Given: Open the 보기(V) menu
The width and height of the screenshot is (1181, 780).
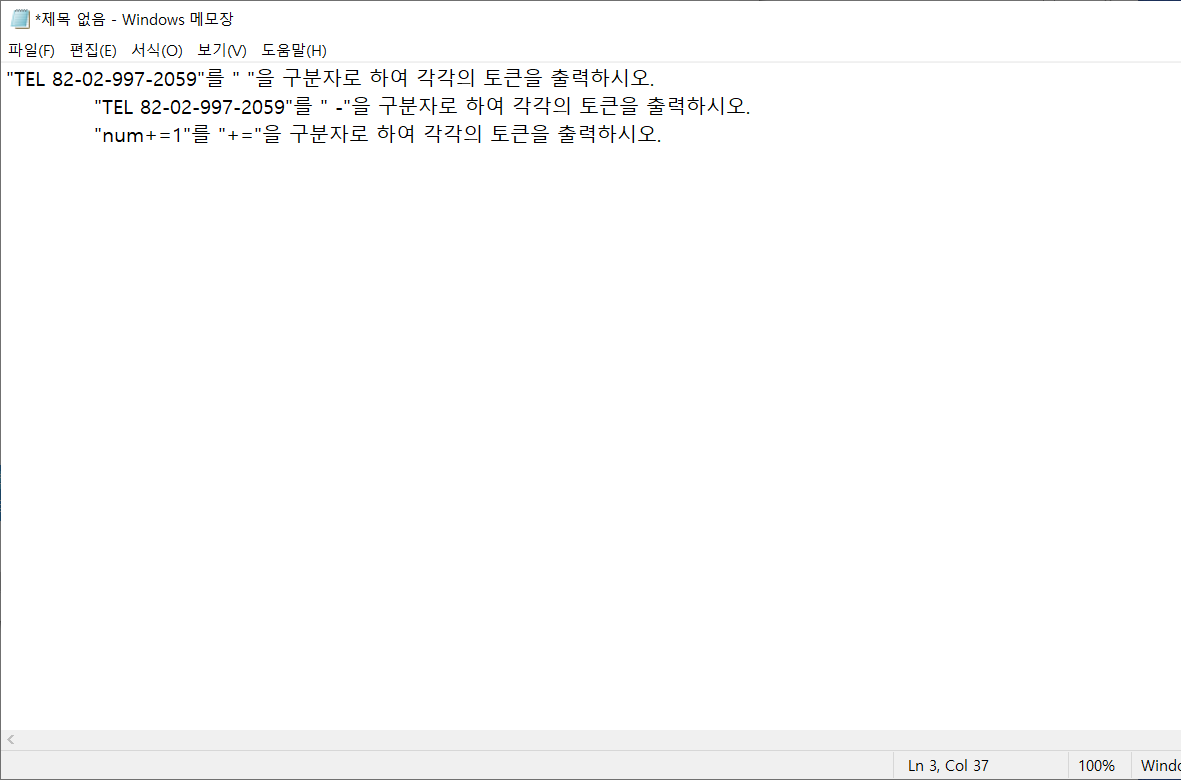Looking at the screenshot, I should click(x=221, y=50).
